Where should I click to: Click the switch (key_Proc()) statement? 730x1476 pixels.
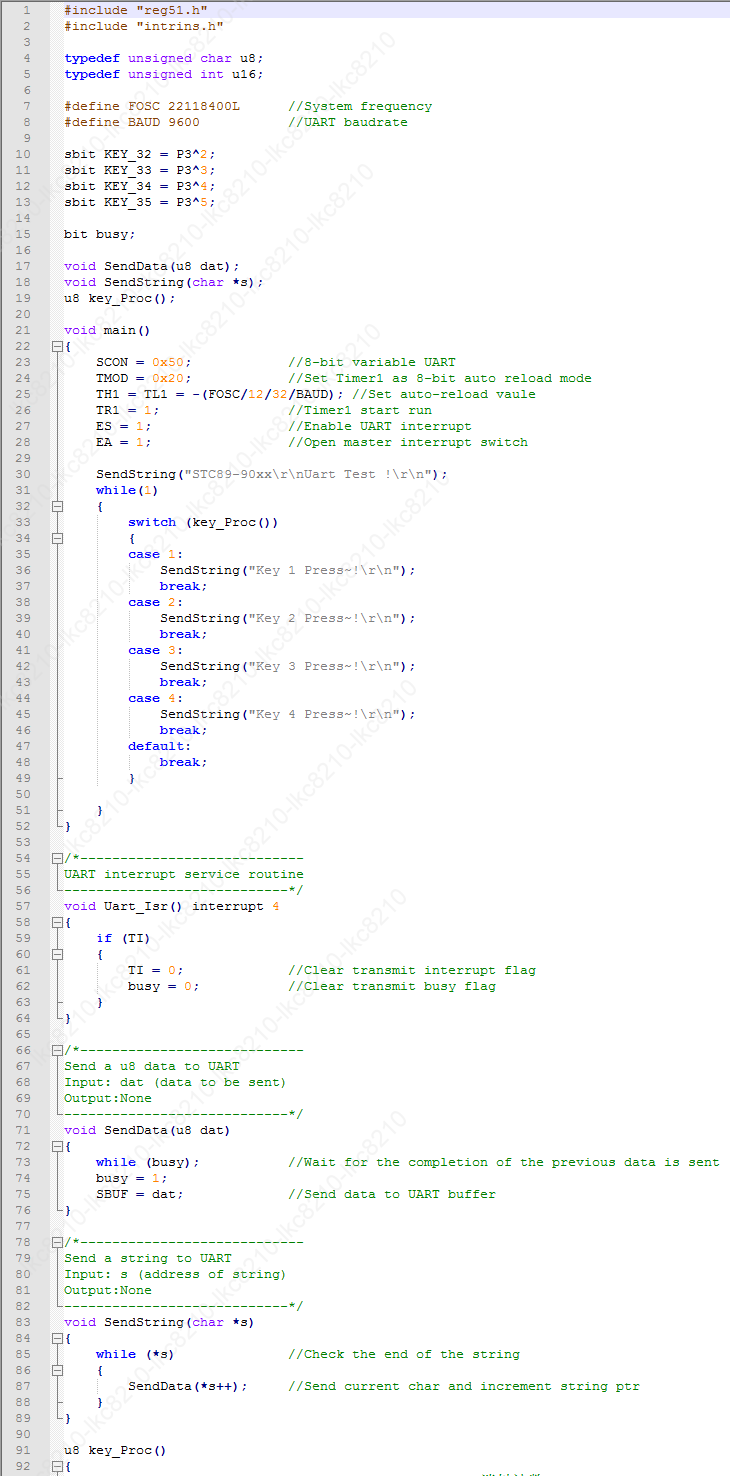click(x=204, y=522)
